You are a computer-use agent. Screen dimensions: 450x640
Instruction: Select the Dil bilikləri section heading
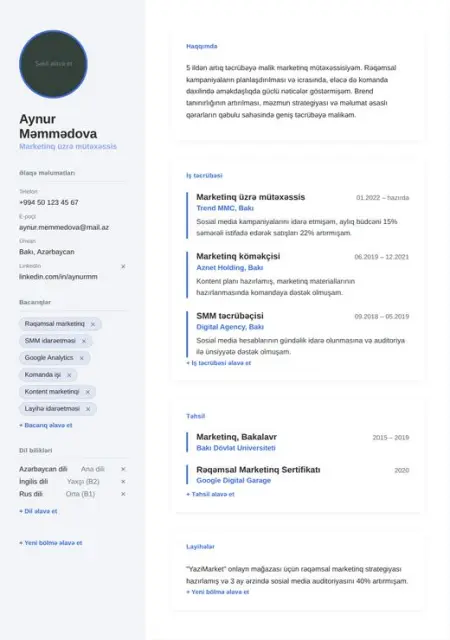point(36,451)
